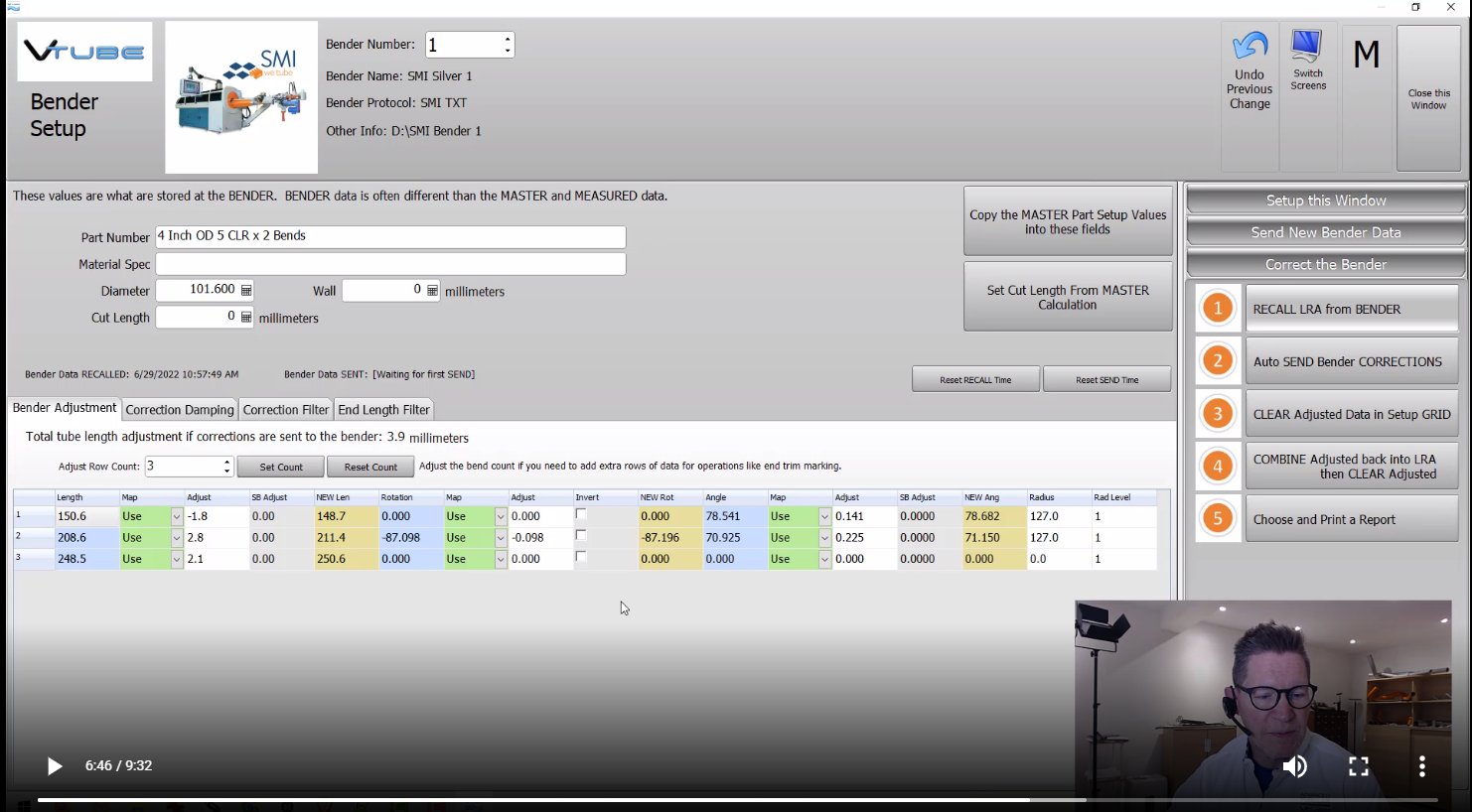The image size is (1472, 812).
Task: Click Auto SEND Bender CORRECTIONS button
Action: tap(1351, 361)
